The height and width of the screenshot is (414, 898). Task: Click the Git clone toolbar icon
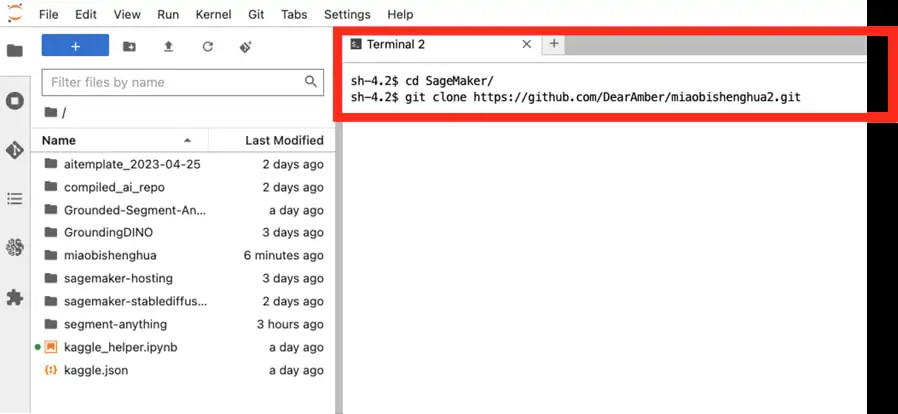246,47
